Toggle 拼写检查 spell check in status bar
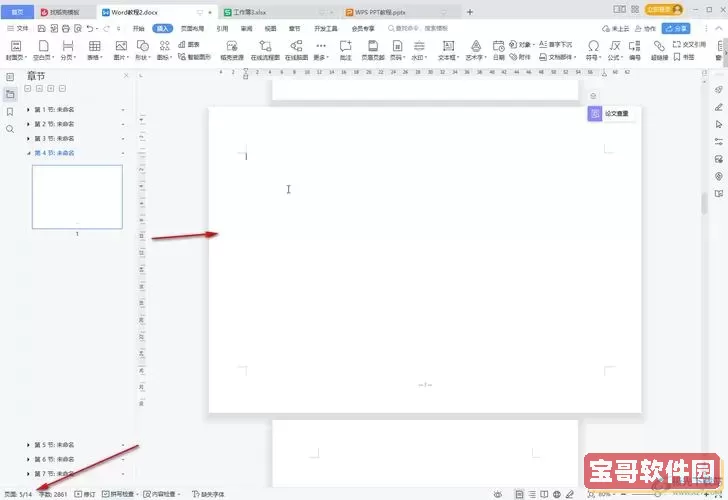The width and height of the screenshot is (728, 500). 119,494
